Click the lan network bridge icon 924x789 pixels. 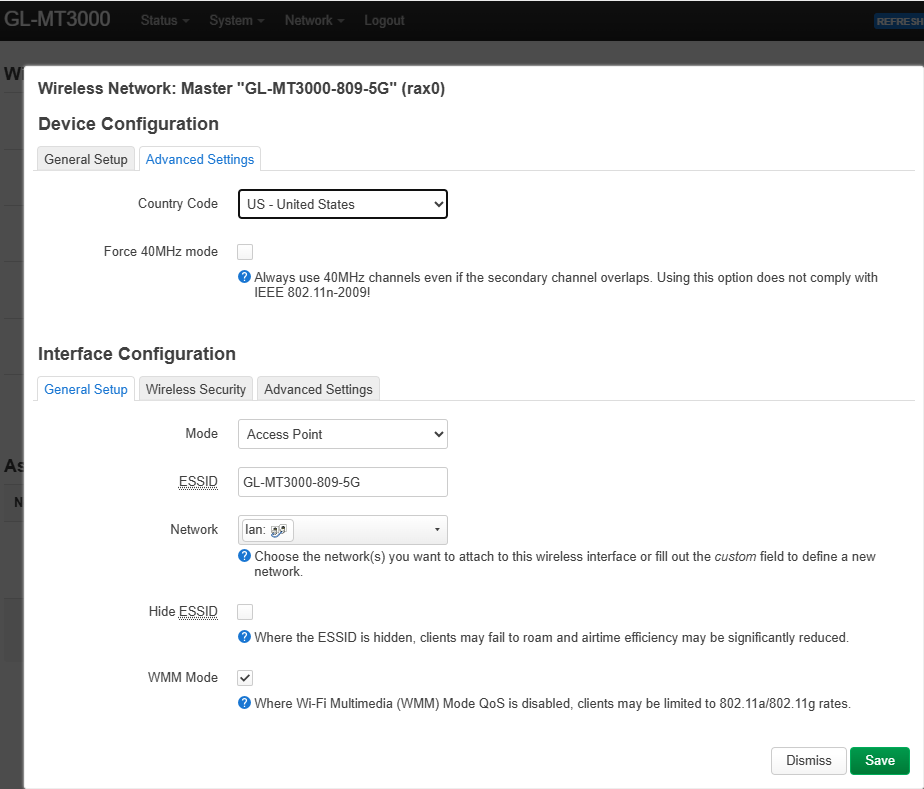click(279, 531)
